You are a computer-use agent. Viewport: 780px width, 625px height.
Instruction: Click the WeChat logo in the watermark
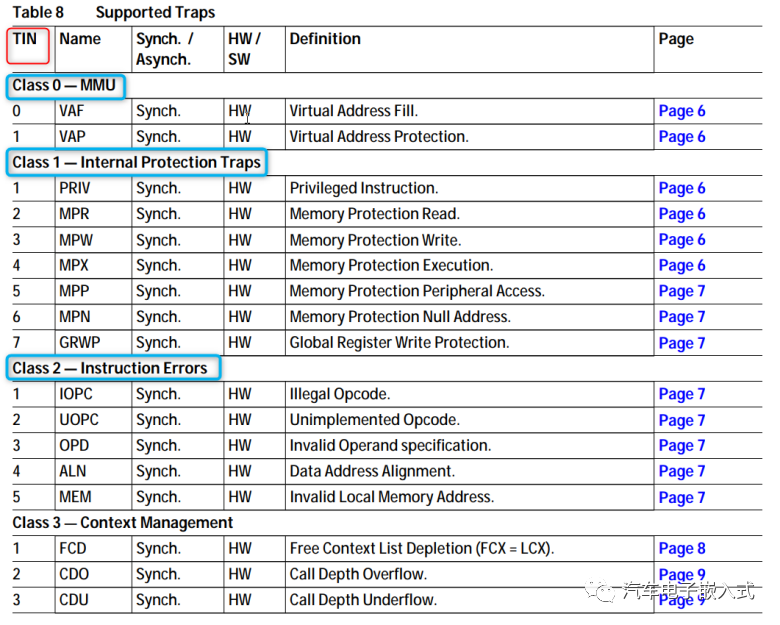(604, 591)
